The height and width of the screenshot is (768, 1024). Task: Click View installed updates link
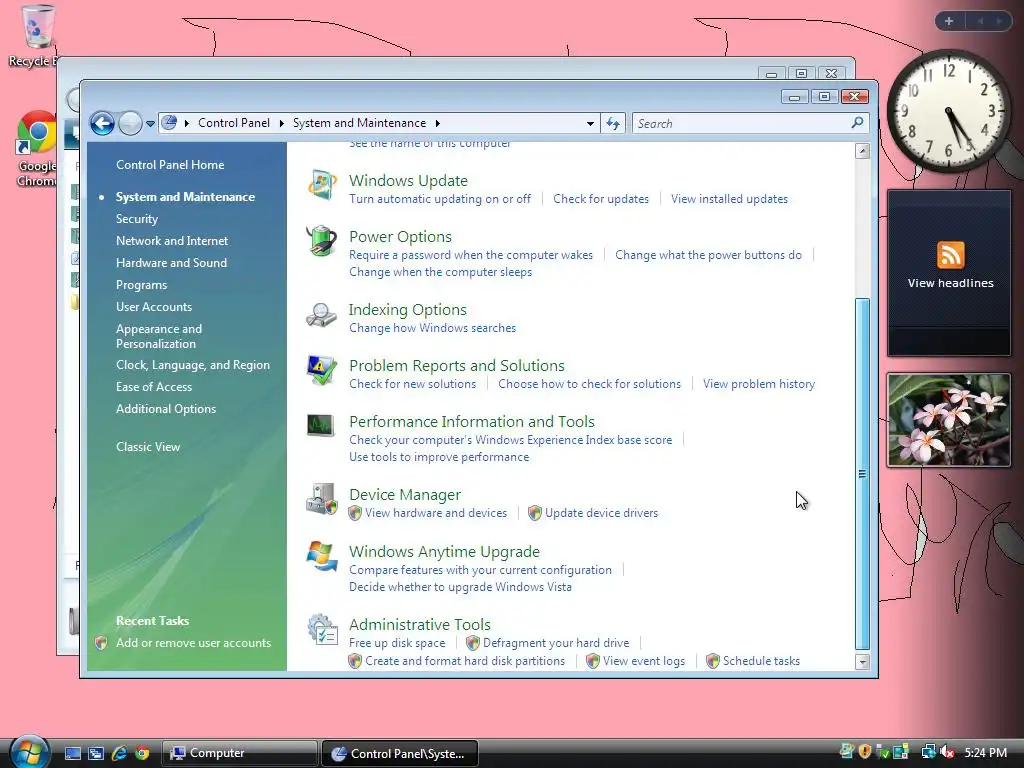coord(729,199)
